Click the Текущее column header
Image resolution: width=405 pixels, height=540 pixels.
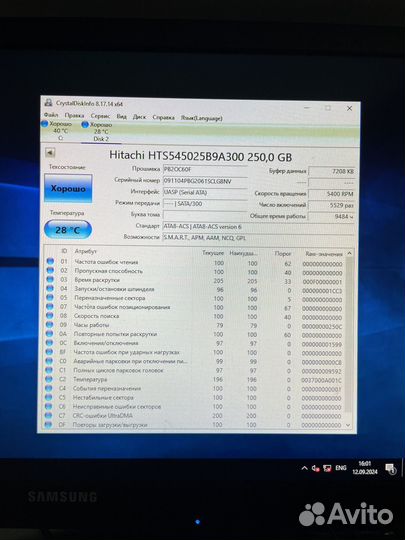coord(213,253)
